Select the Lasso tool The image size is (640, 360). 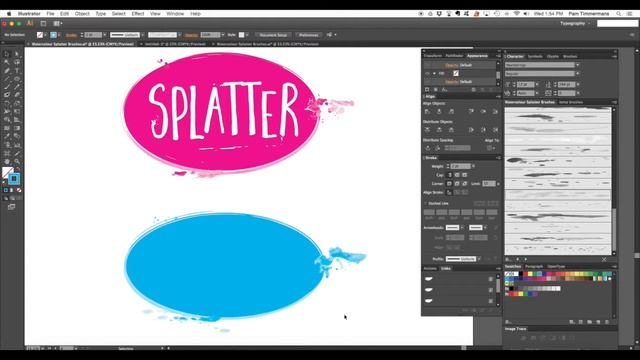(x=17, y=62)
